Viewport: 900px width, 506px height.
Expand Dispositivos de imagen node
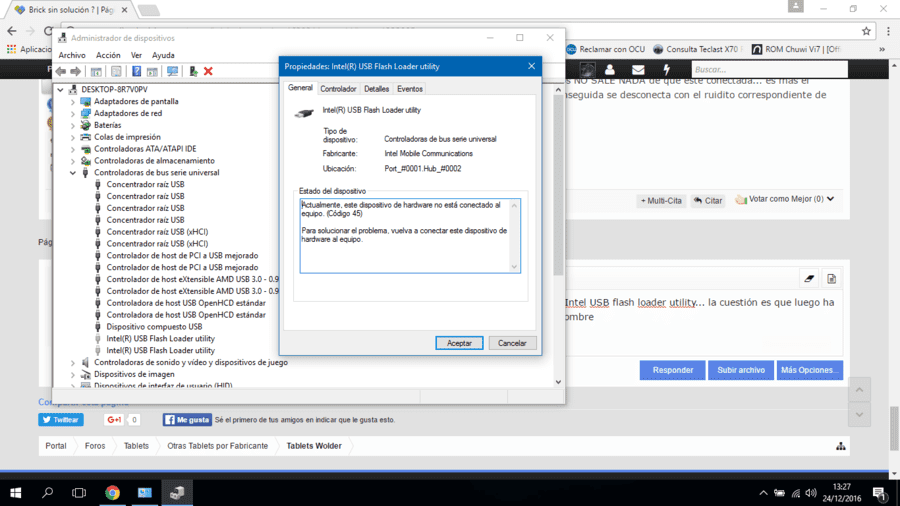pyautogui.click(x=73, y=375)
